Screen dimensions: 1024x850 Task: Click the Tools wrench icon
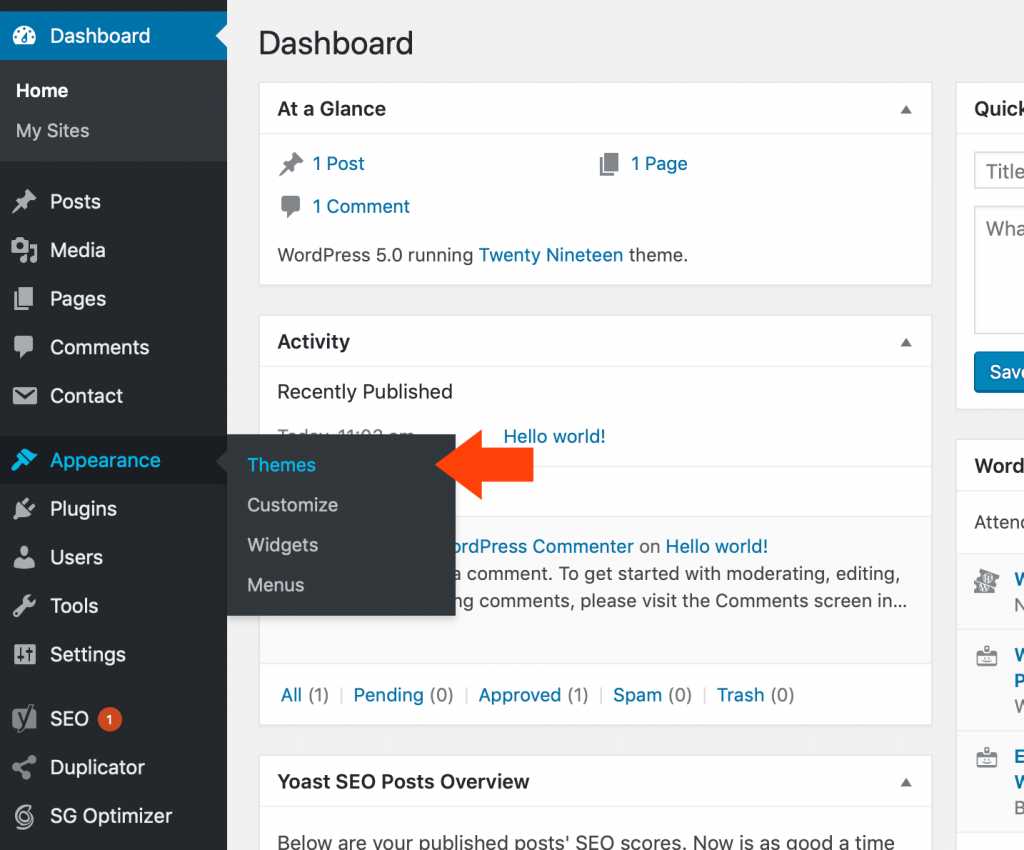(x=24, y=606)
